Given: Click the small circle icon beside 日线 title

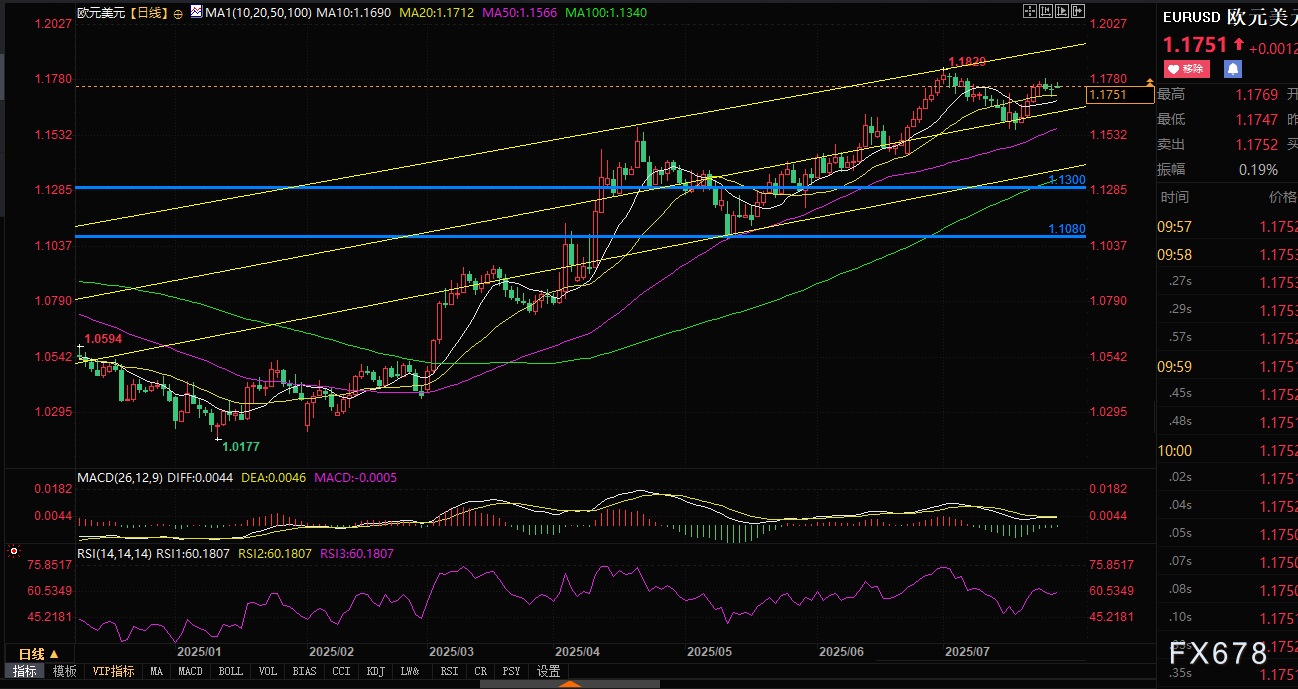Looking at the screenshot, I should pos(178,14).
